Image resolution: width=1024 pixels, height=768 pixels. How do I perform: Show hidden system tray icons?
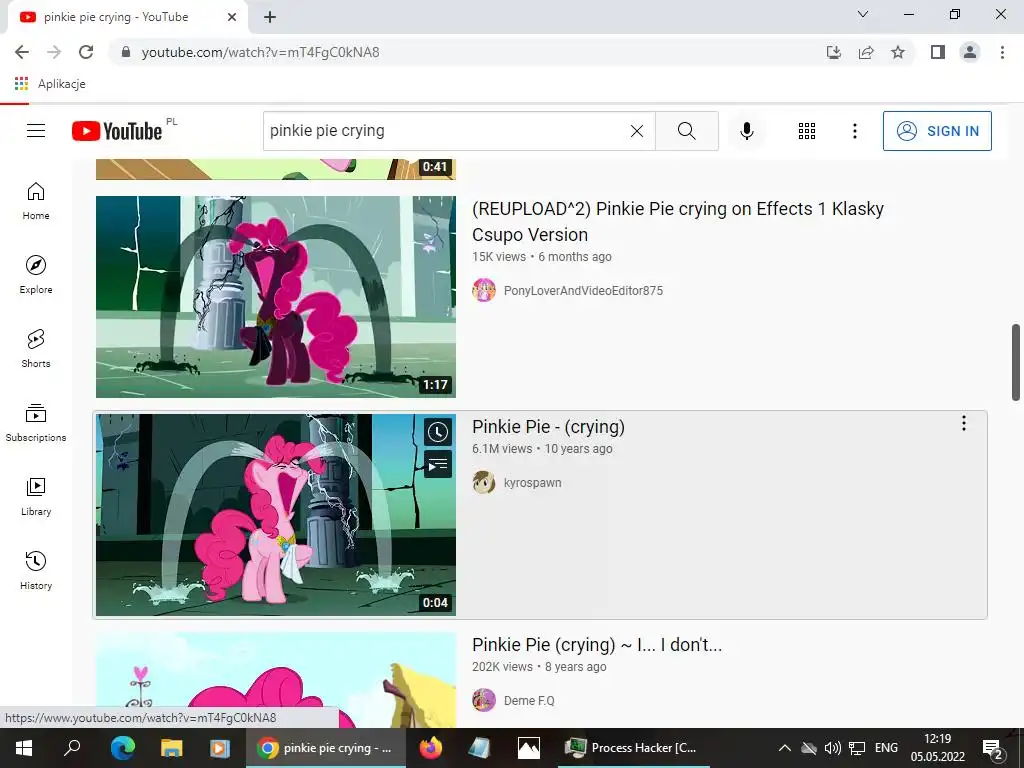click(785, 748)
